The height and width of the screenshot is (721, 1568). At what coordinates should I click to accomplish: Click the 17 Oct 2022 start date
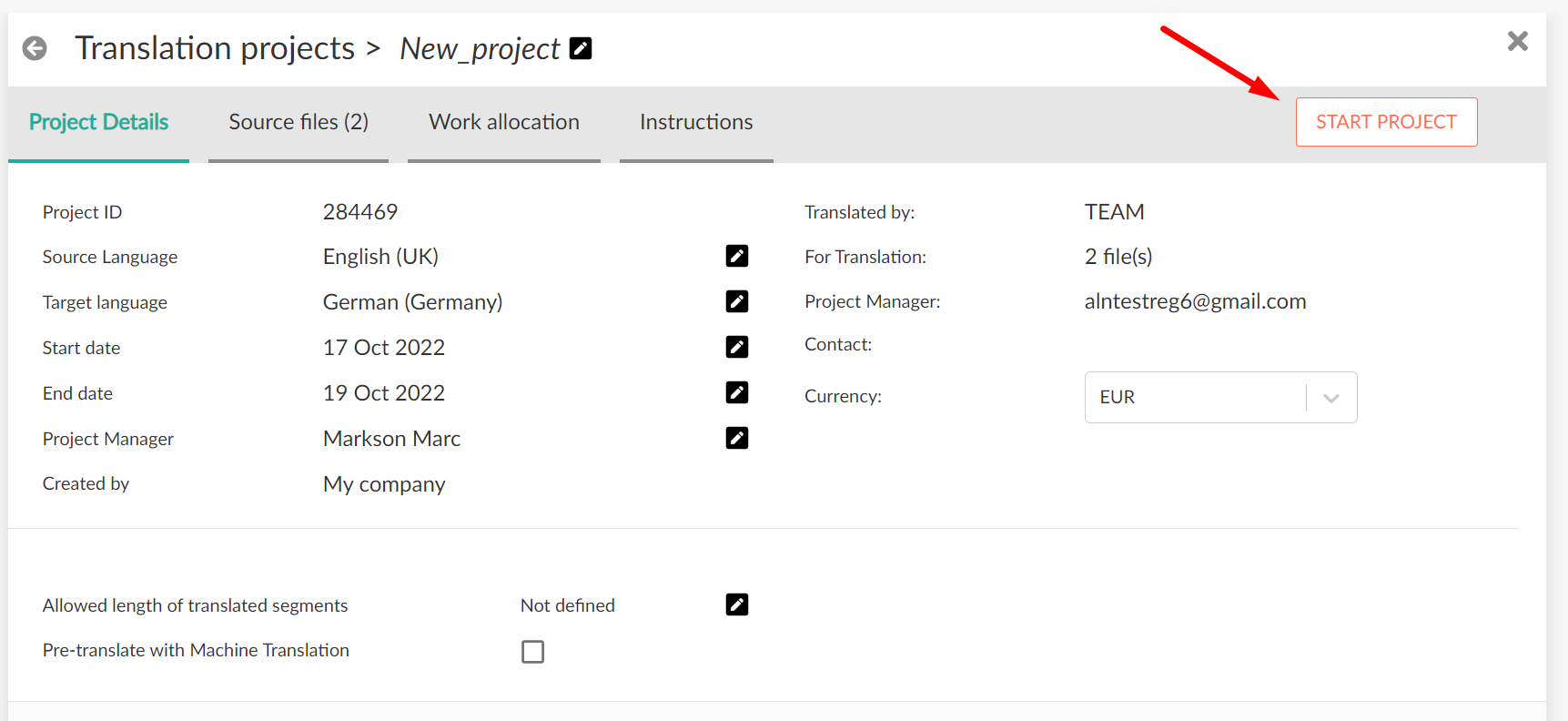[384, 348]
